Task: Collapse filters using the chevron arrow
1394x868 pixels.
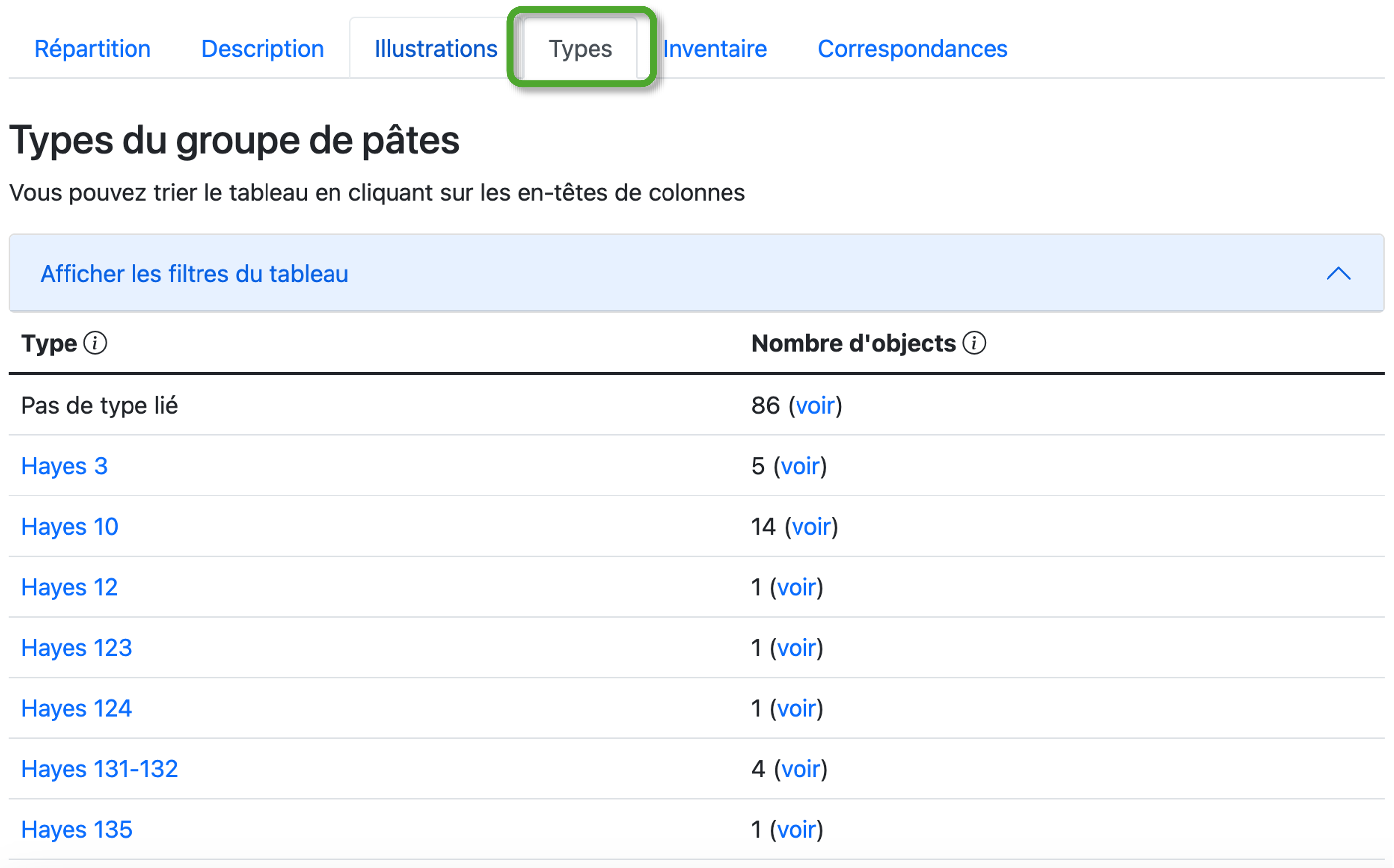Action: 1338,274
